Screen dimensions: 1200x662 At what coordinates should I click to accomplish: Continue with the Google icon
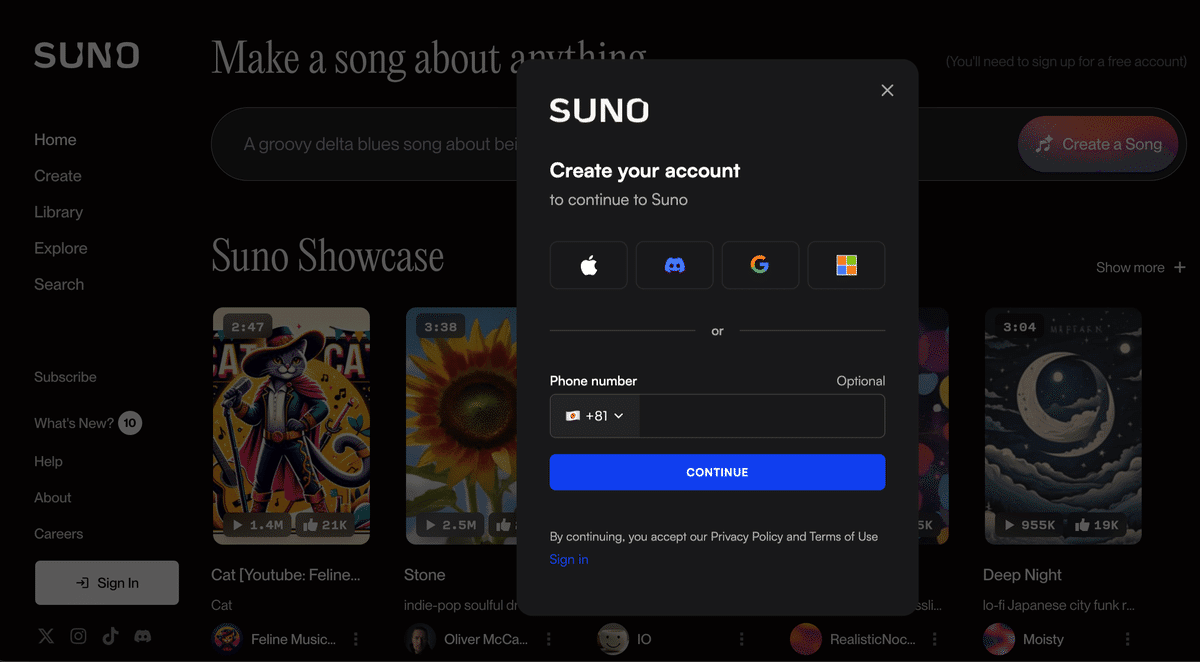(x=760, y=265)
